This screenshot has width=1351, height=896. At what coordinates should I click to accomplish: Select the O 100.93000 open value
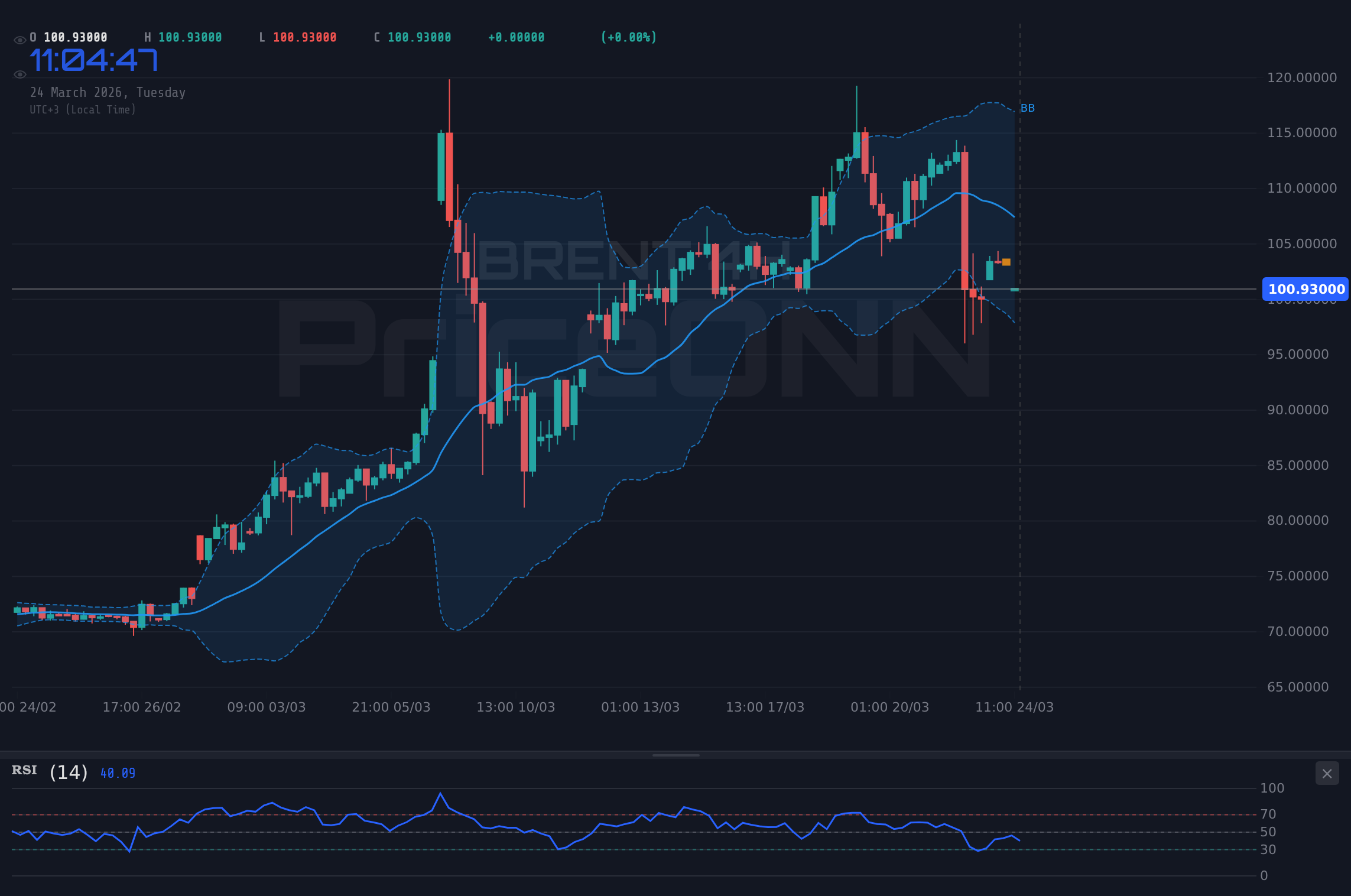(x=69, y=37)
